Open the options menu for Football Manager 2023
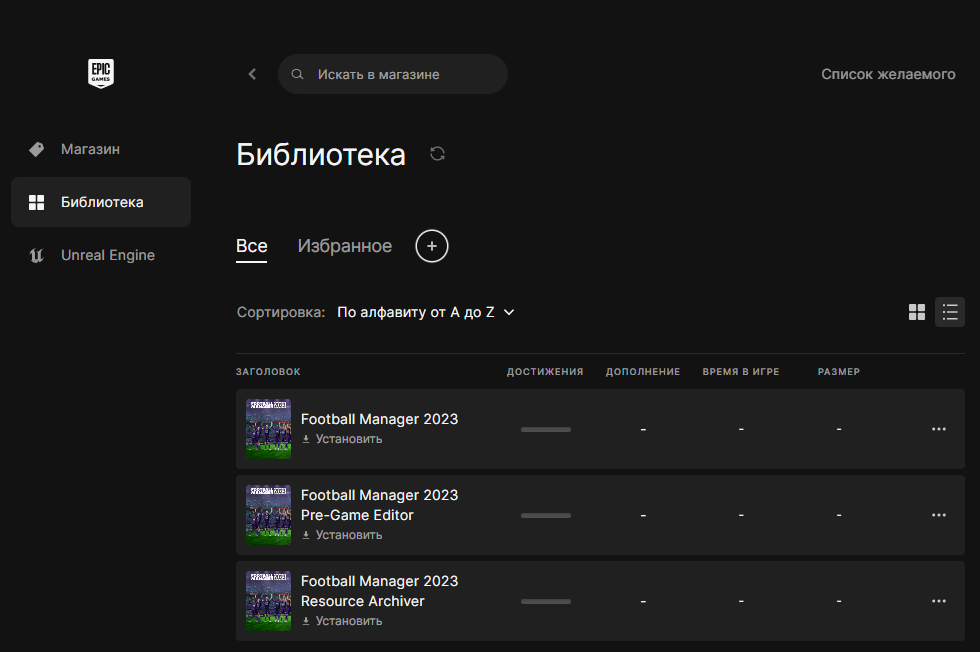The width and height of the screenshot is (980, 652). tap(939, 429)
